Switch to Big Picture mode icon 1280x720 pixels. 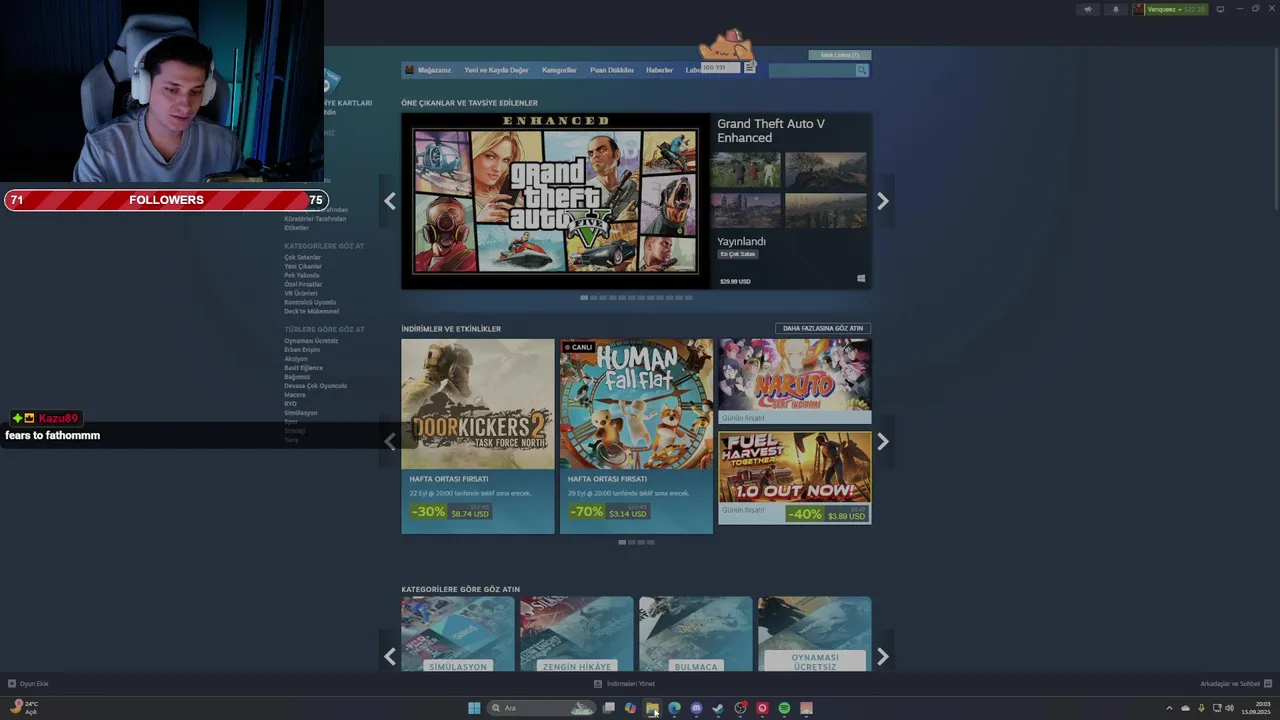pyautogui.click(x=1220, y=9)
